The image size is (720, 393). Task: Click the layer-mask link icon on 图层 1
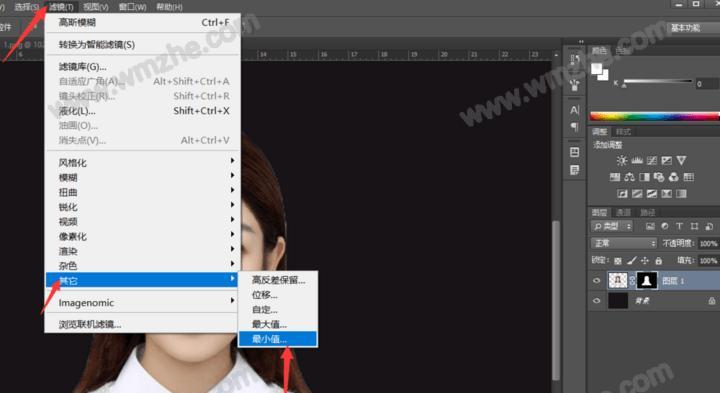tap(632, 281)
